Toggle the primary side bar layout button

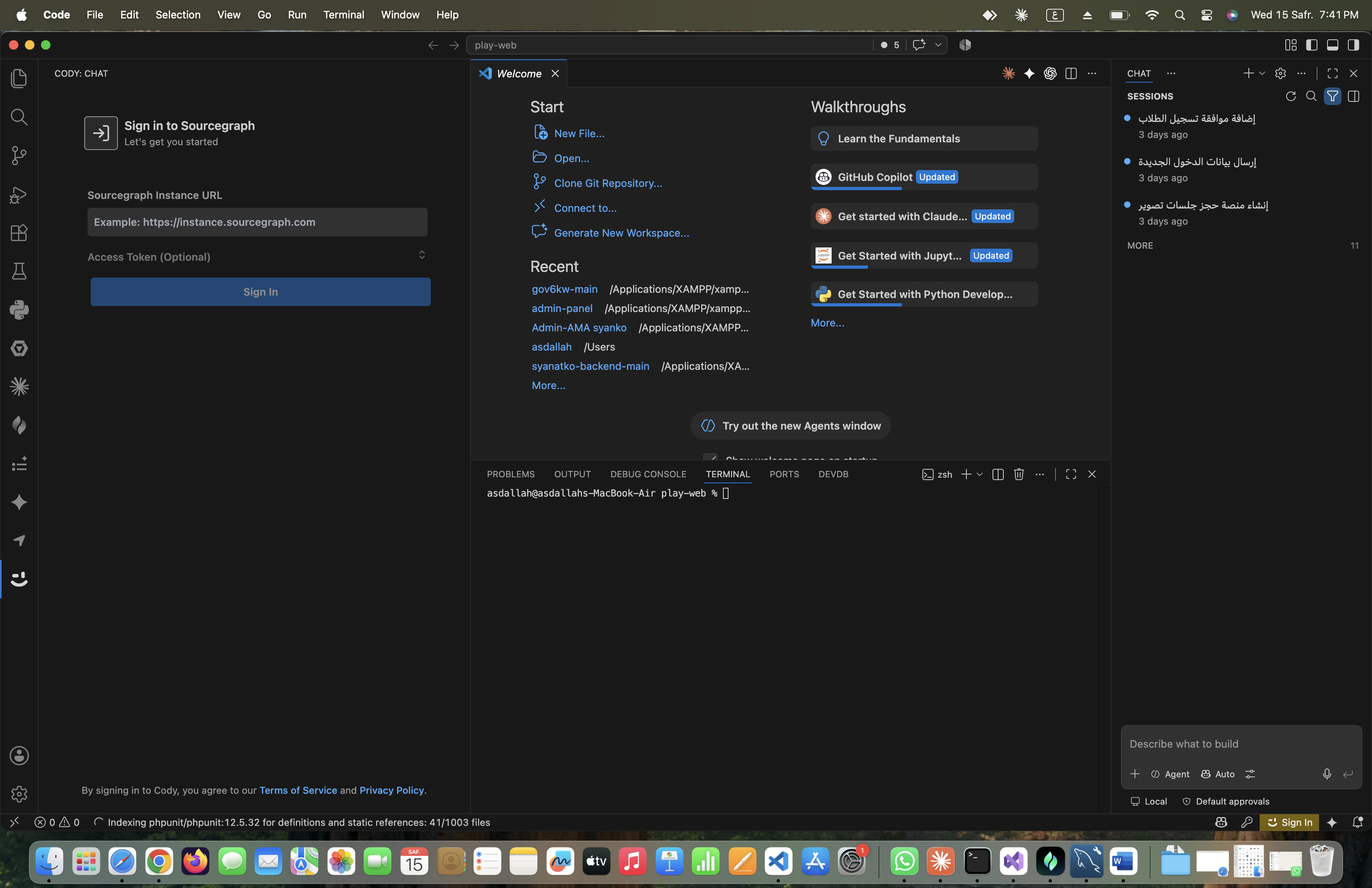1311,45
